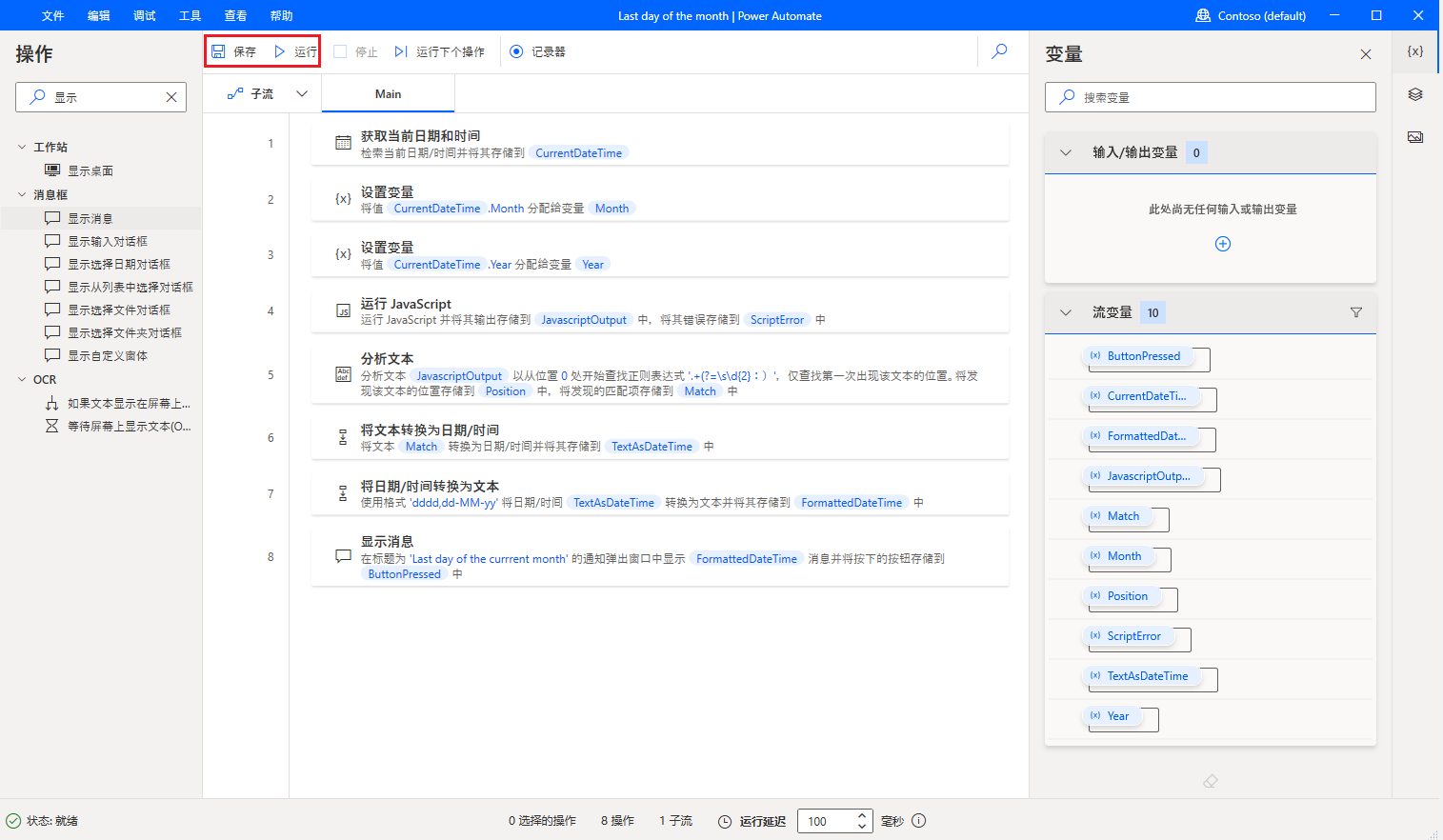Close the 变量 variables panel
The image size is (1443, 840).
pyautogui.click(x=1366, y=54)
